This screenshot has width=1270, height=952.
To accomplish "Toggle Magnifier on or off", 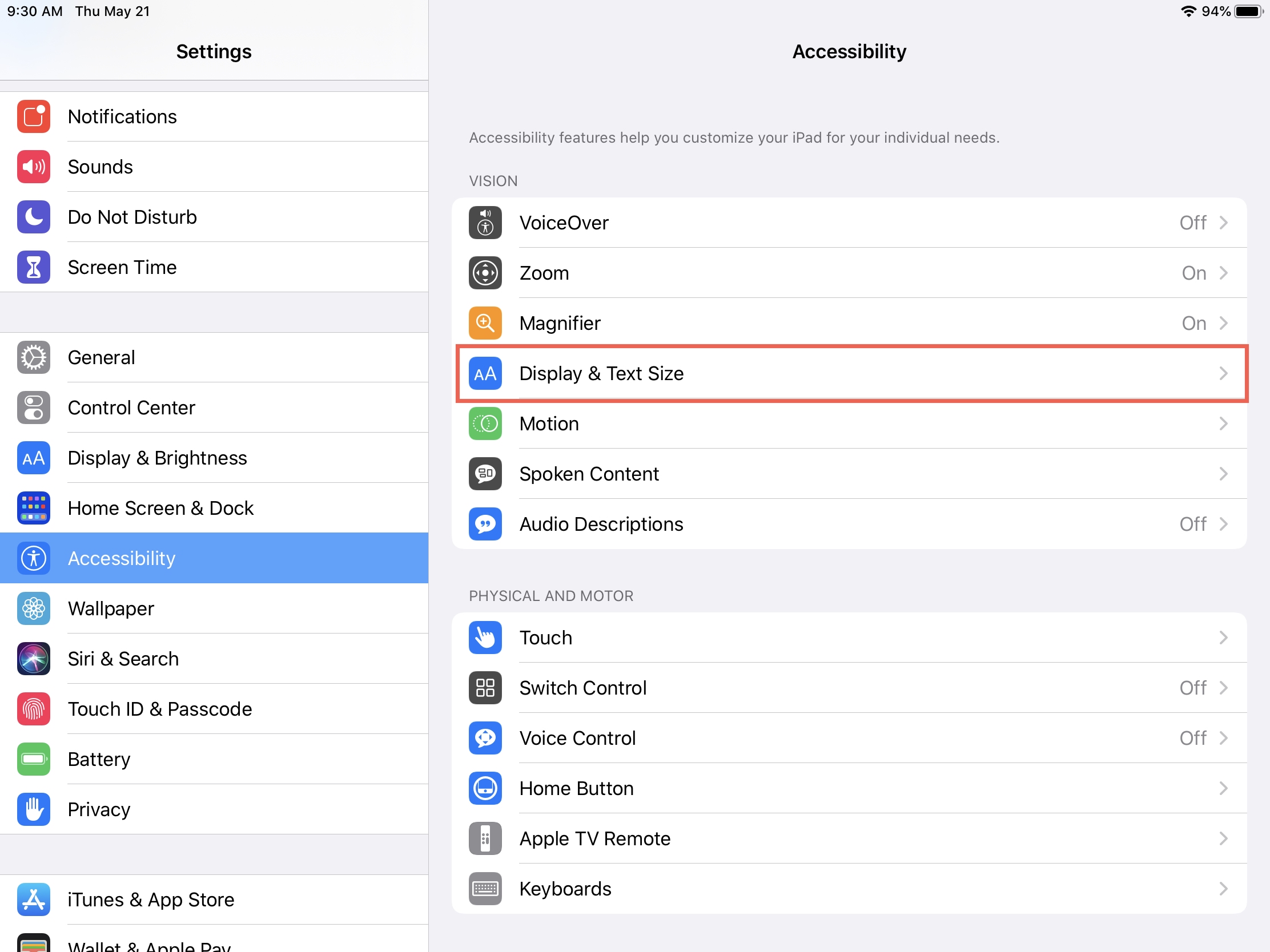I will [x=848, y=322].
